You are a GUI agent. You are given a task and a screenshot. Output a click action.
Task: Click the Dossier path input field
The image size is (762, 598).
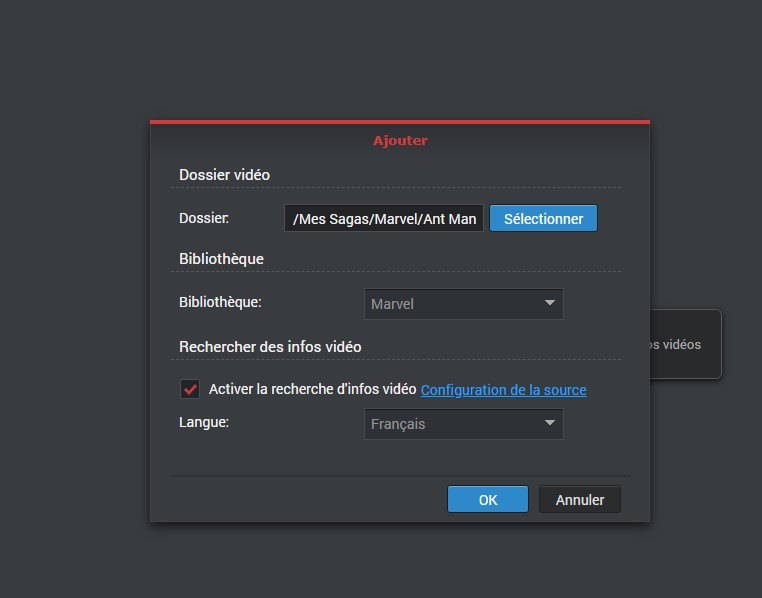click(383, 218)
